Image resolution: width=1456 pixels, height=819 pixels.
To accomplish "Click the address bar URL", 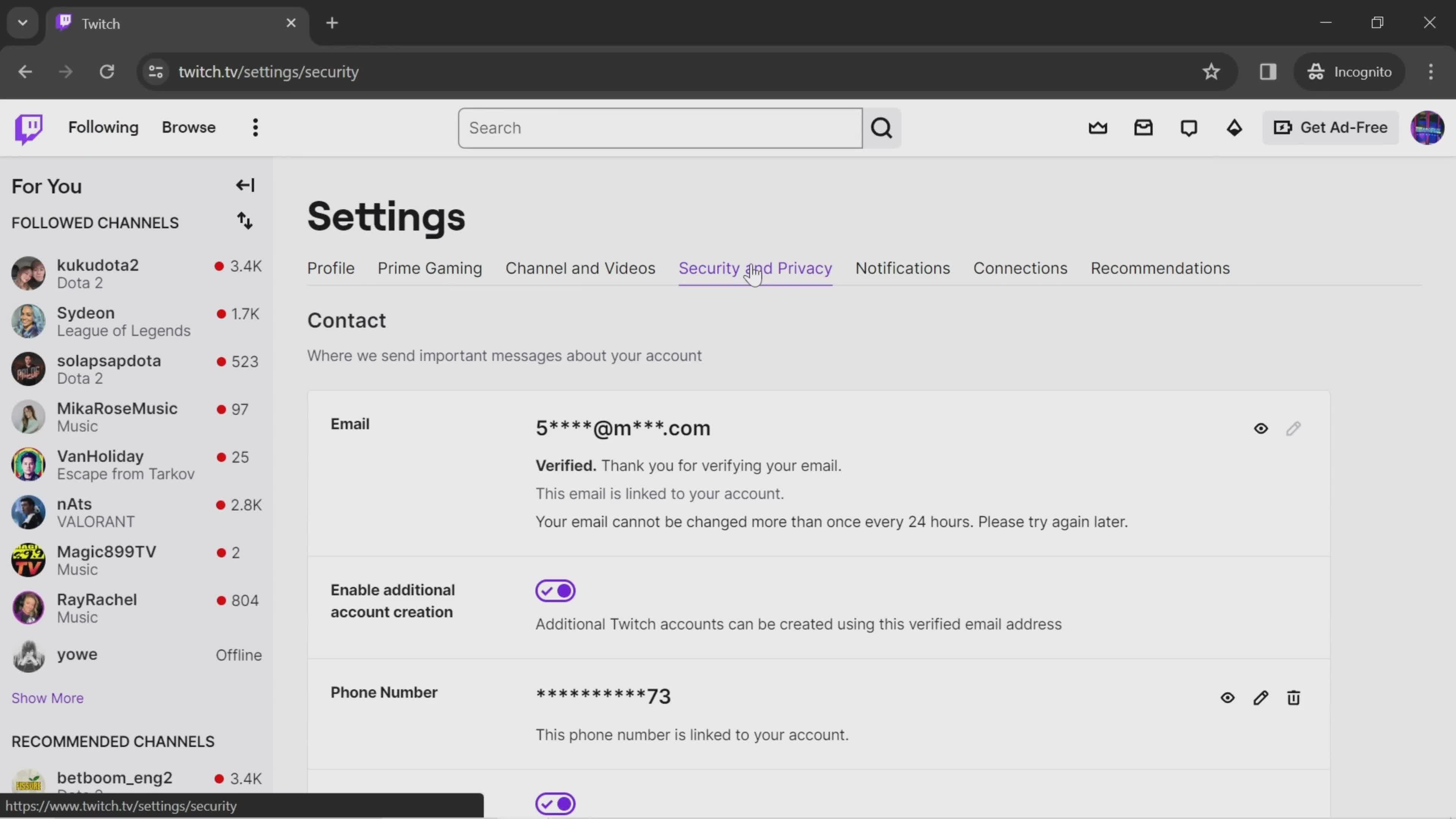I will pyautogui.click(x=268, y=72).
